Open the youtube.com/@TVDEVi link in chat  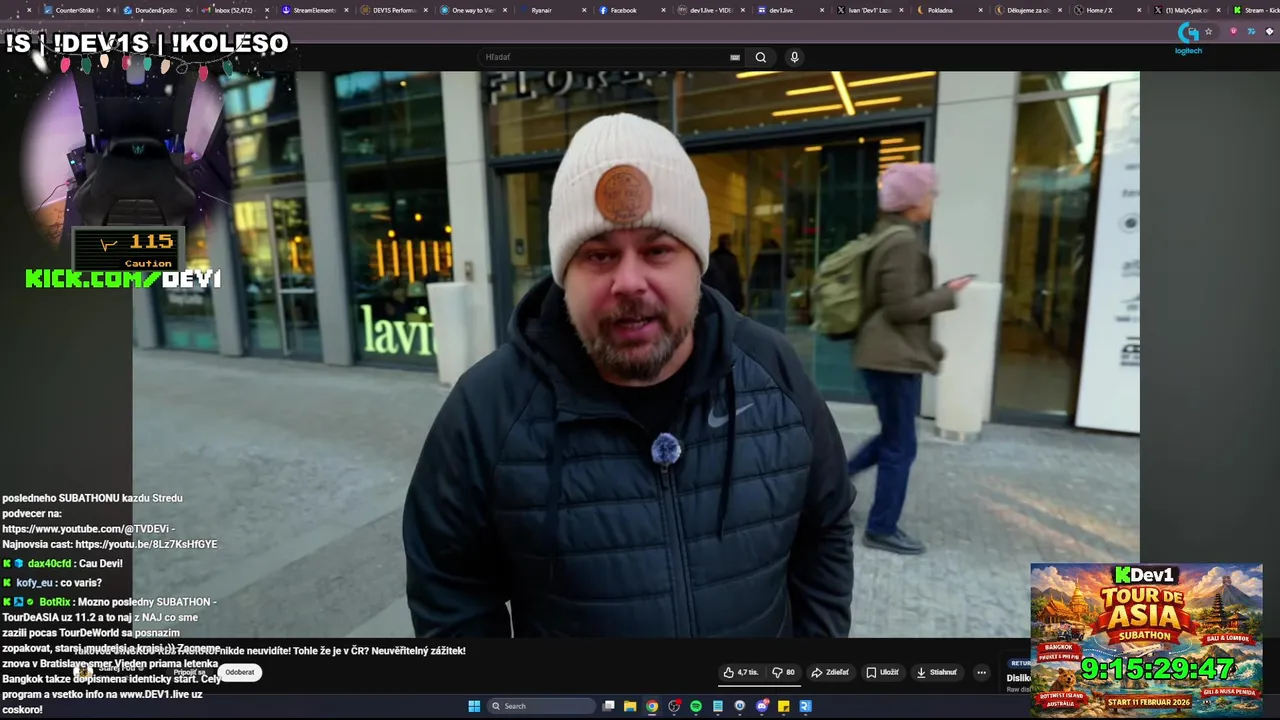click(88, 528)
